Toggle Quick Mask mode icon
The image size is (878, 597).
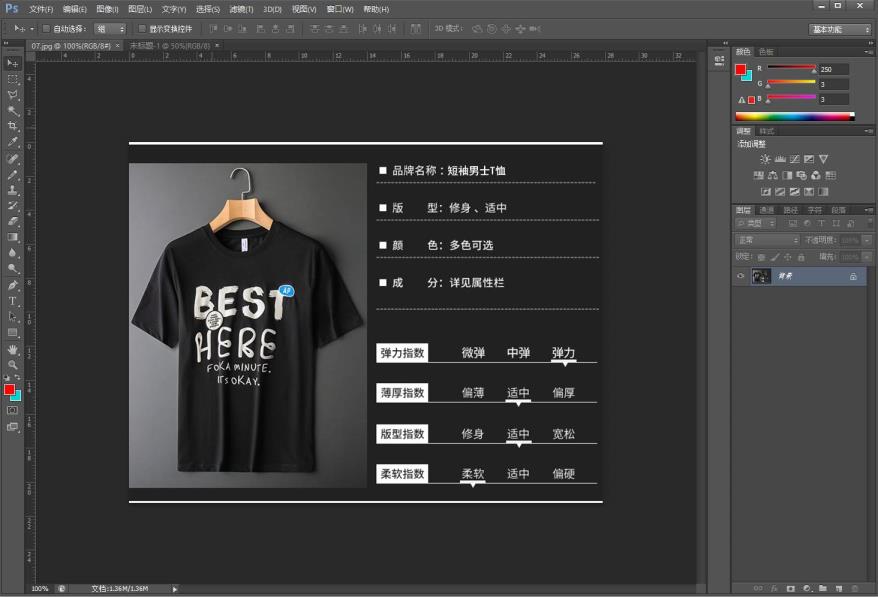point(12,411)
